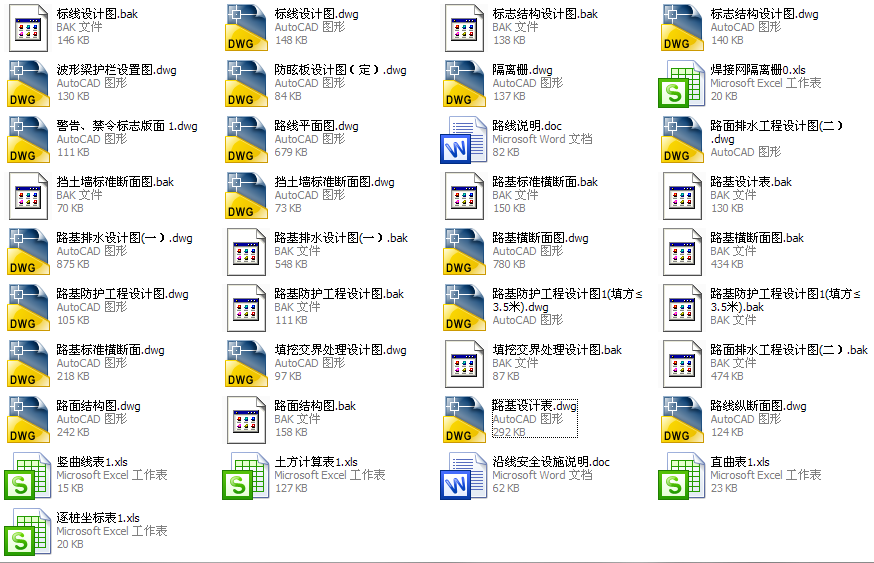Select 路基防护工程设计图1(填方≤3.5米).dwg icon

point(464,308)
